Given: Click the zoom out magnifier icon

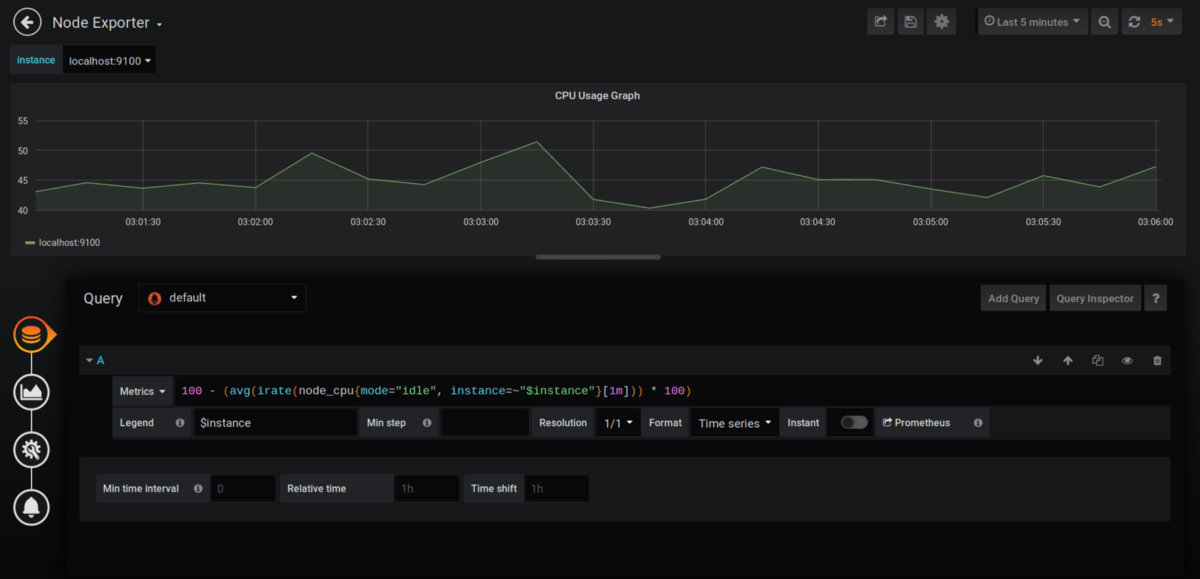Looking at the screenshot, I should (1104, 22).
